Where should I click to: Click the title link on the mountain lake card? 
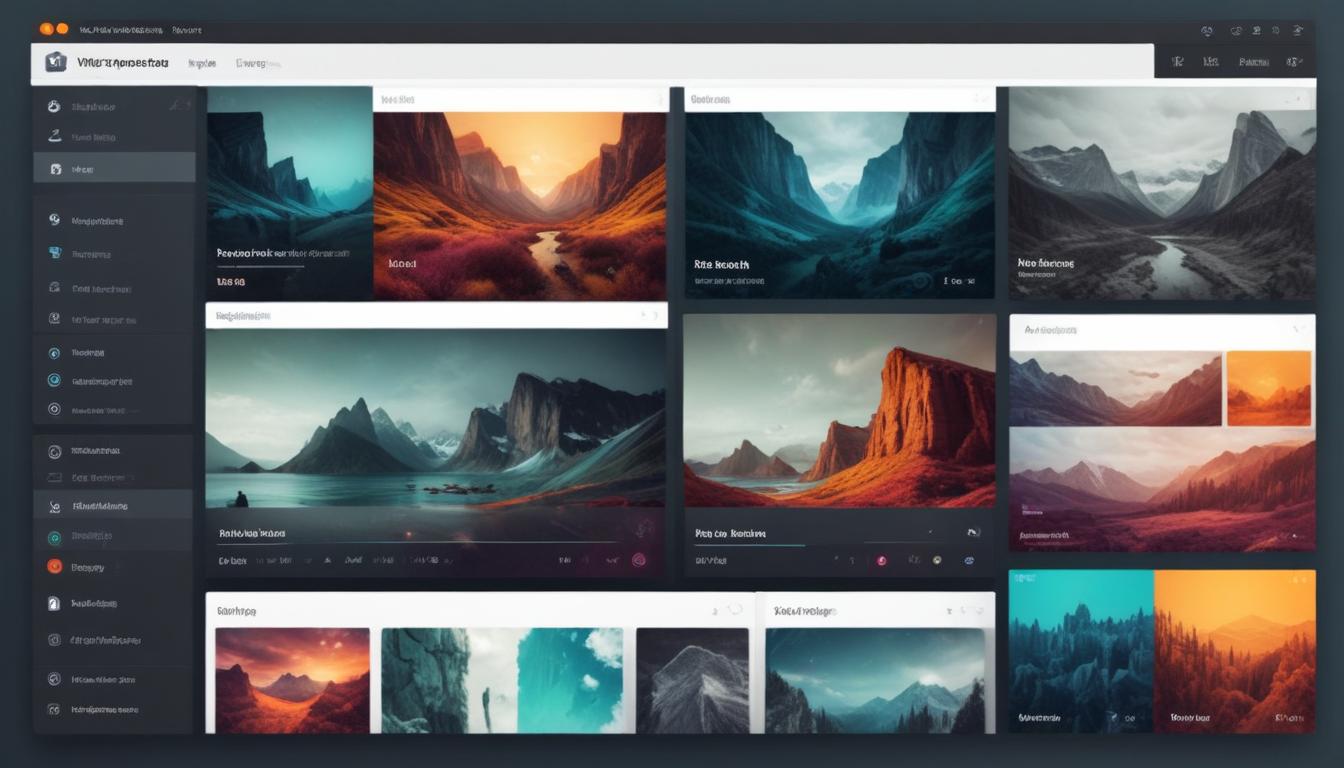250,534
